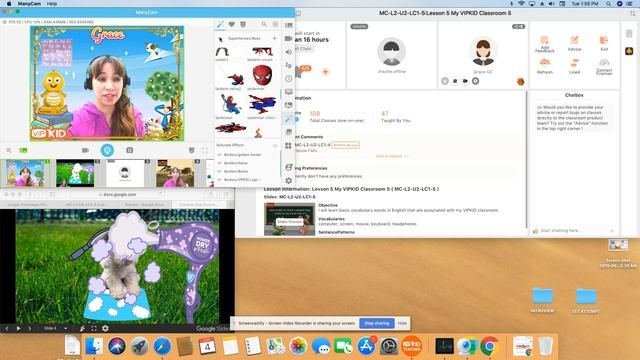Open the ManyCam menu bar item
The height and width of the screenshot is (360, 640).
click(x=28, y=3)
